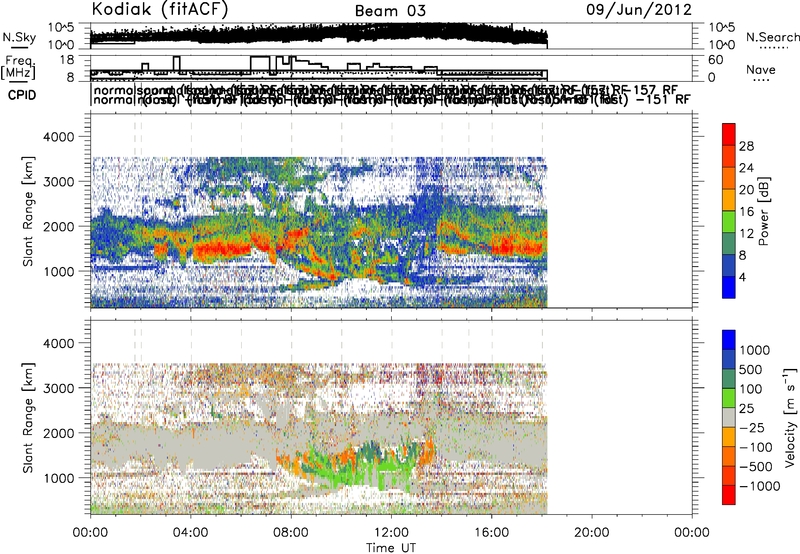This screenshot has width=800, height=554.
Task: Click the 'Beam 03' label
Action: pyautogui.click(x=390, y=11)
